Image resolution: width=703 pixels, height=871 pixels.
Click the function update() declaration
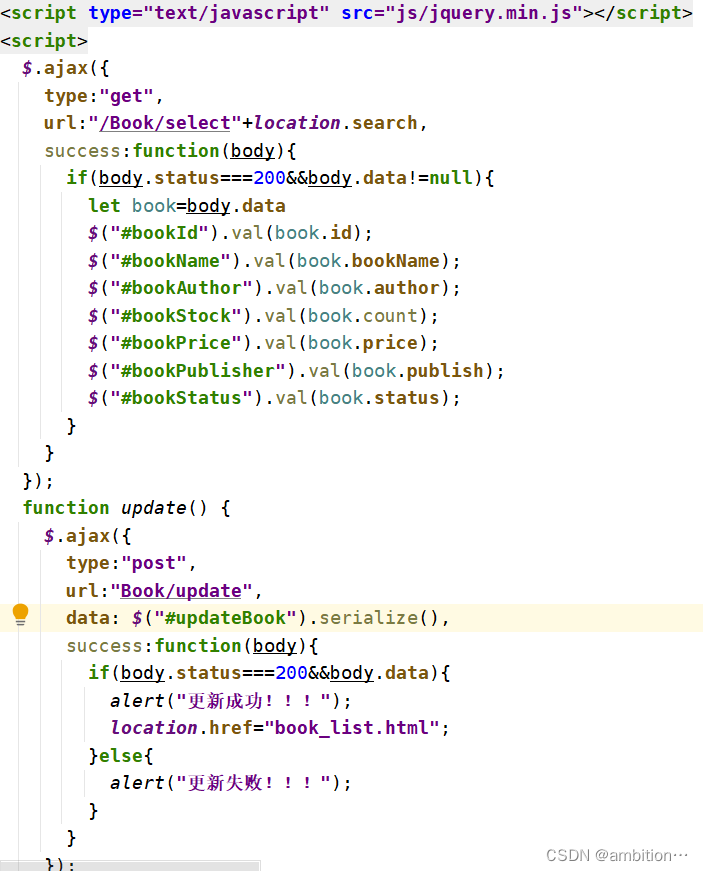tap(126, 508)
